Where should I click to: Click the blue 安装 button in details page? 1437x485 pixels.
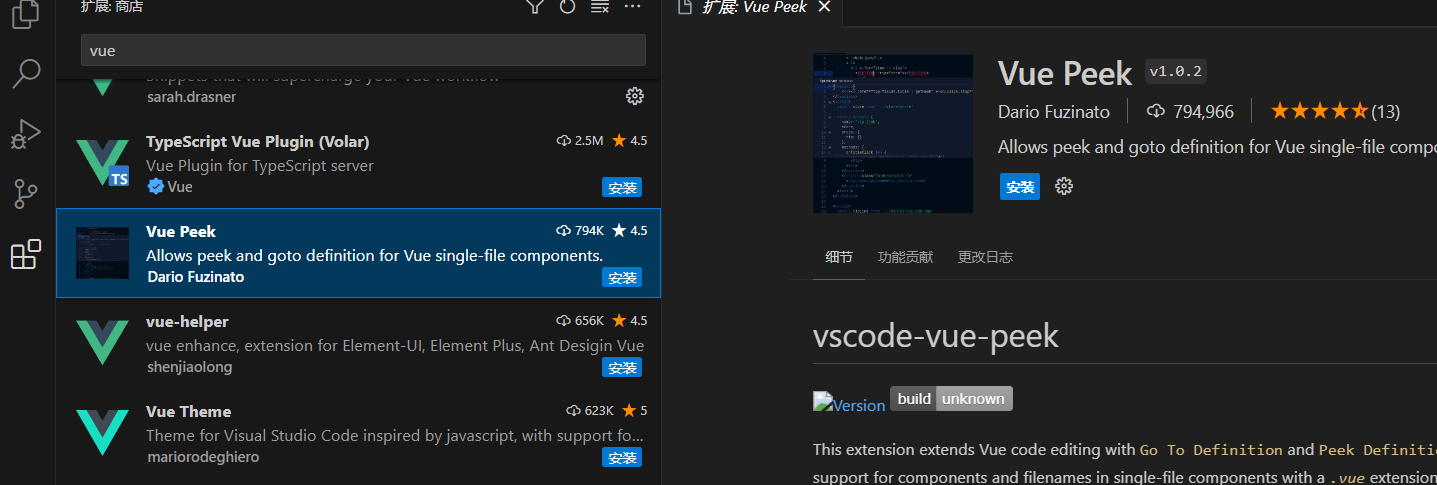click(x=1020, y=186)
